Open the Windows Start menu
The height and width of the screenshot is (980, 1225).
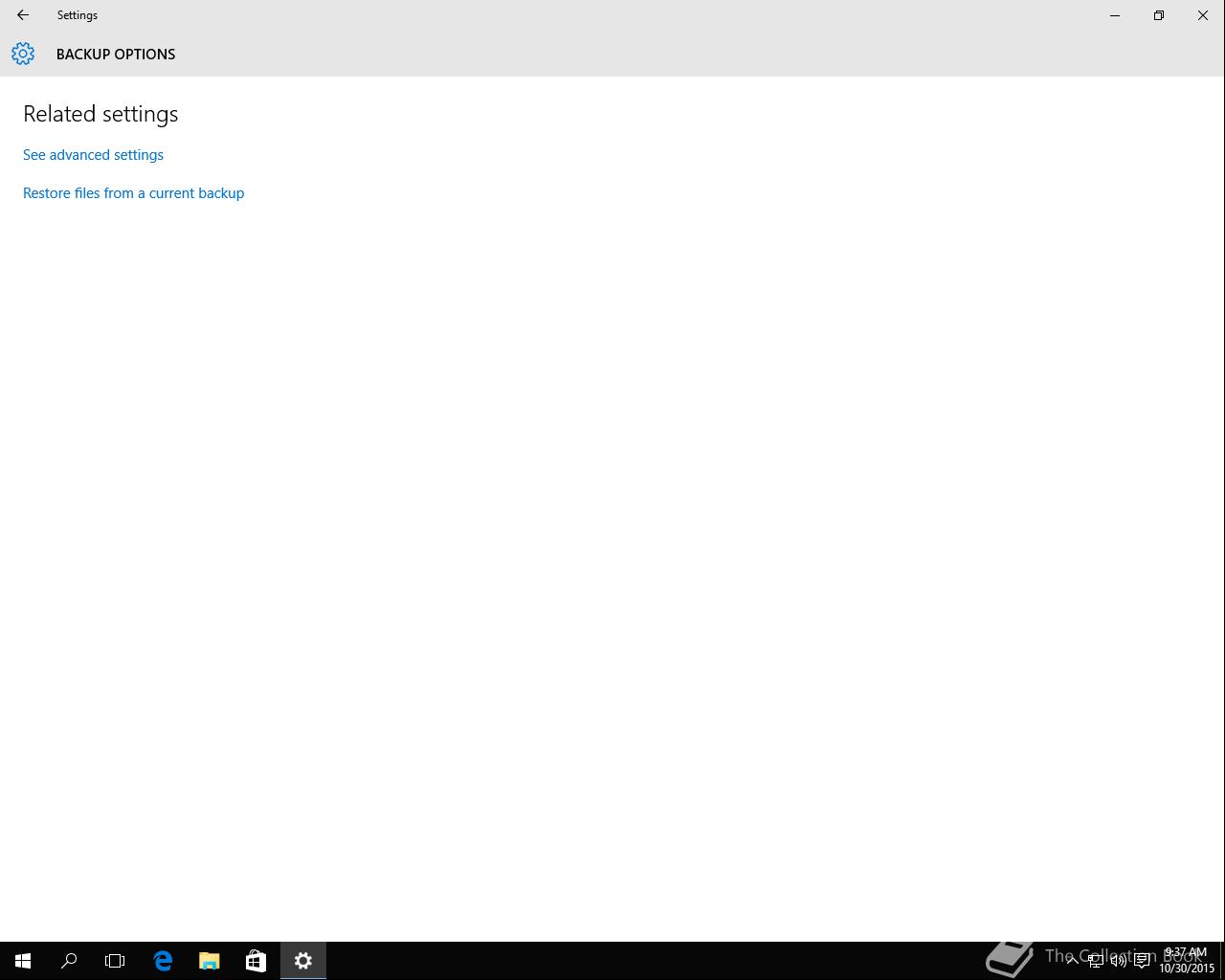coord(23,961)
